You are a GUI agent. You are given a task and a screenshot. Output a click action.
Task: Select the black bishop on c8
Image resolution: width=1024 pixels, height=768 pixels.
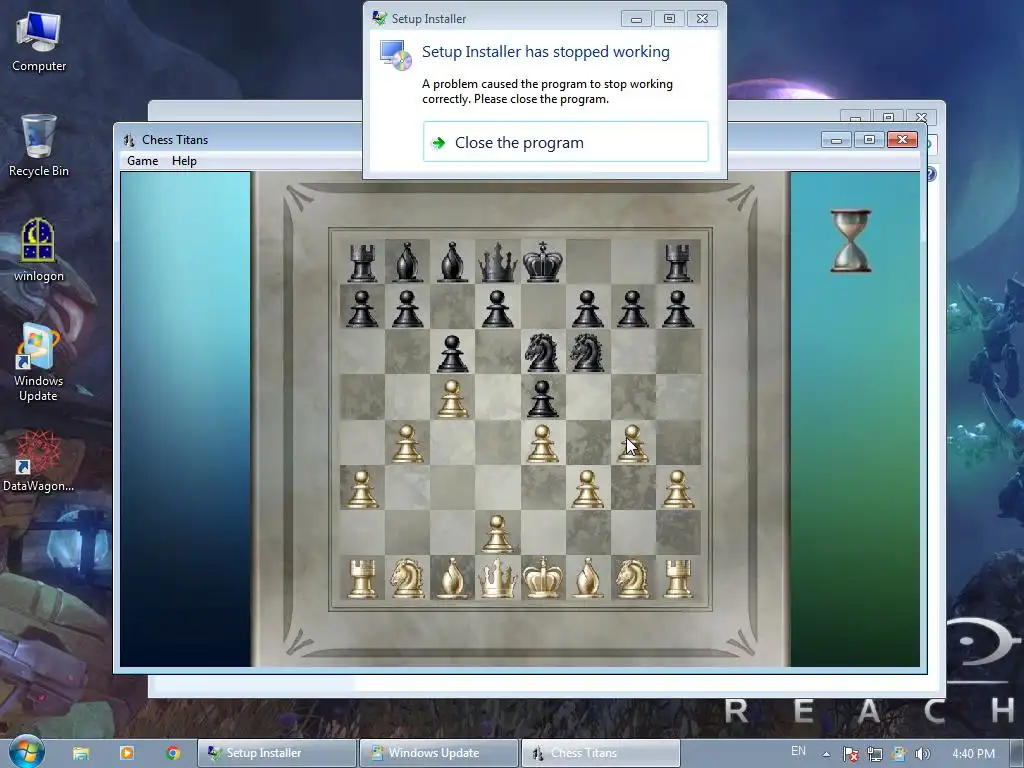453,262
